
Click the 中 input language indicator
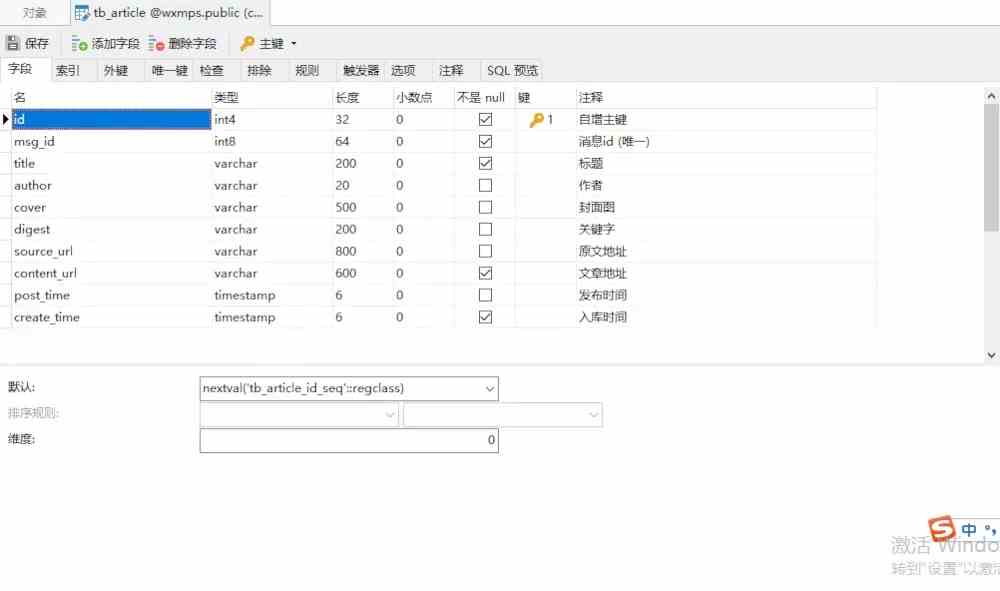click(x=969, y=529)
